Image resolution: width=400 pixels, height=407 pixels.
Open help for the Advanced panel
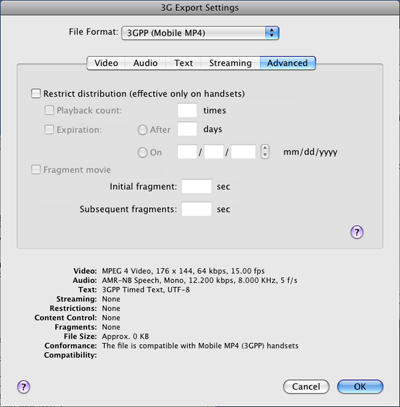357,232
